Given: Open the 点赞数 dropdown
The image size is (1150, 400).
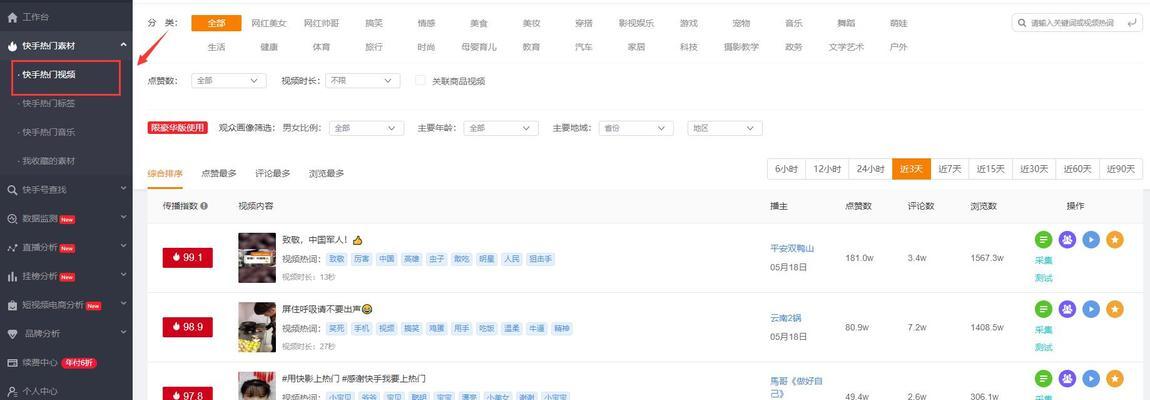Looking at the screenshot, I should [x=228, y=81].
